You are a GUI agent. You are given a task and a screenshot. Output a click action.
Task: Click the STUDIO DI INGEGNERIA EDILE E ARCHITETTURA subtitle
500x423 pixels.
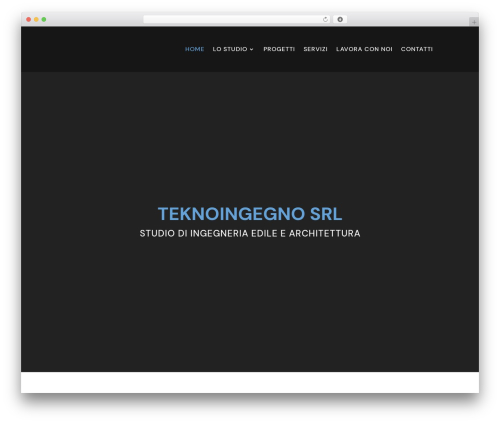(x=250, y=233)
